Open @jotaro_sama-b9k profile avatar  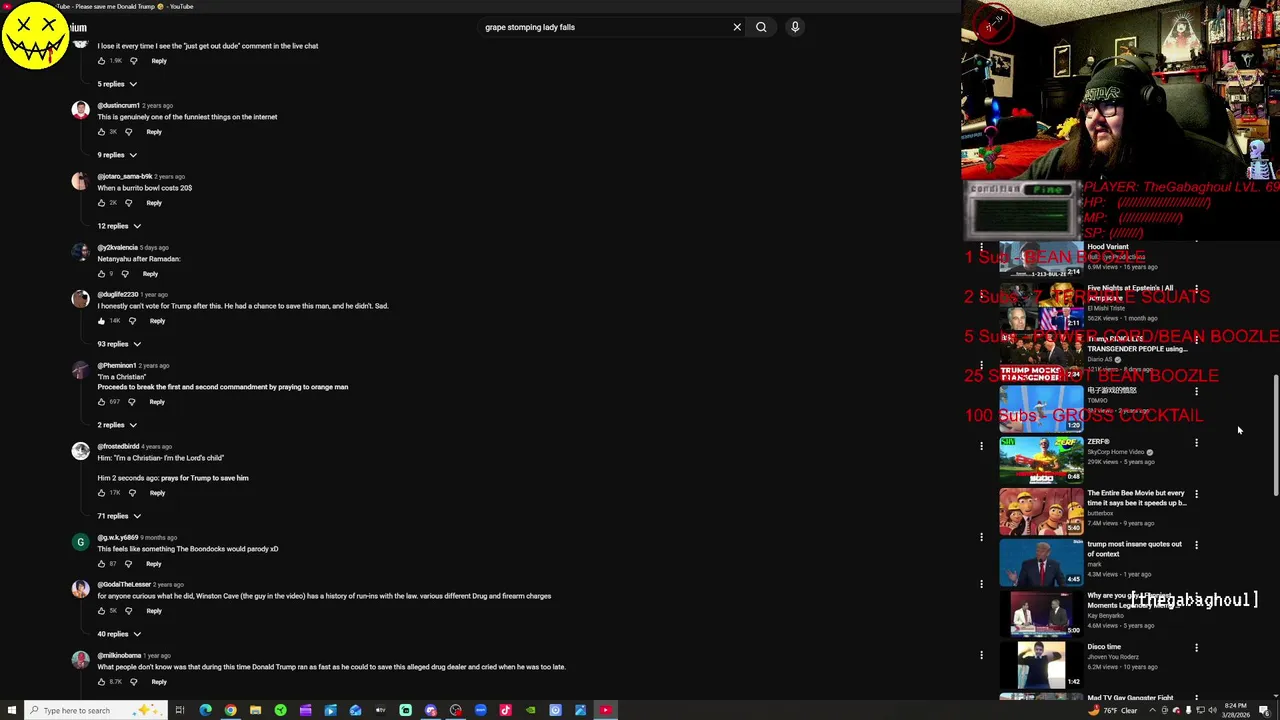(80, 181)
